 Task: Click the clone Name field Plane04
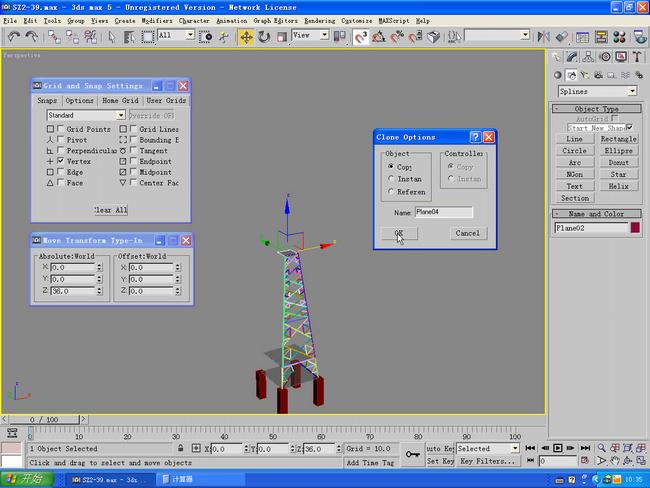coord(444,212)
